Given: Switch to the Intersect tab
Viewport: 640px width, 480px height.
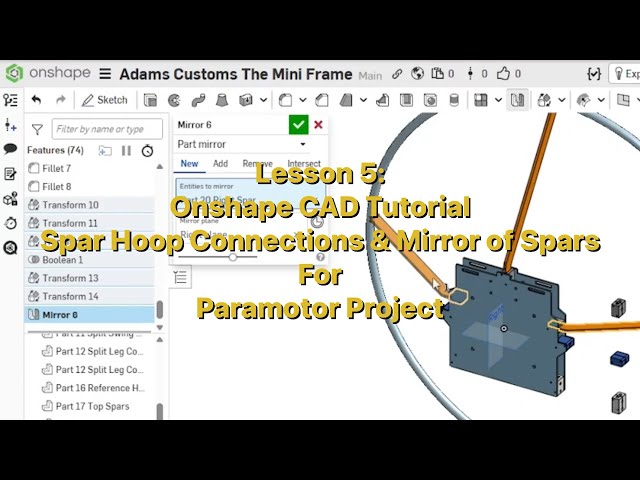Looking at the screenshot, I should (x=304, y=164).
